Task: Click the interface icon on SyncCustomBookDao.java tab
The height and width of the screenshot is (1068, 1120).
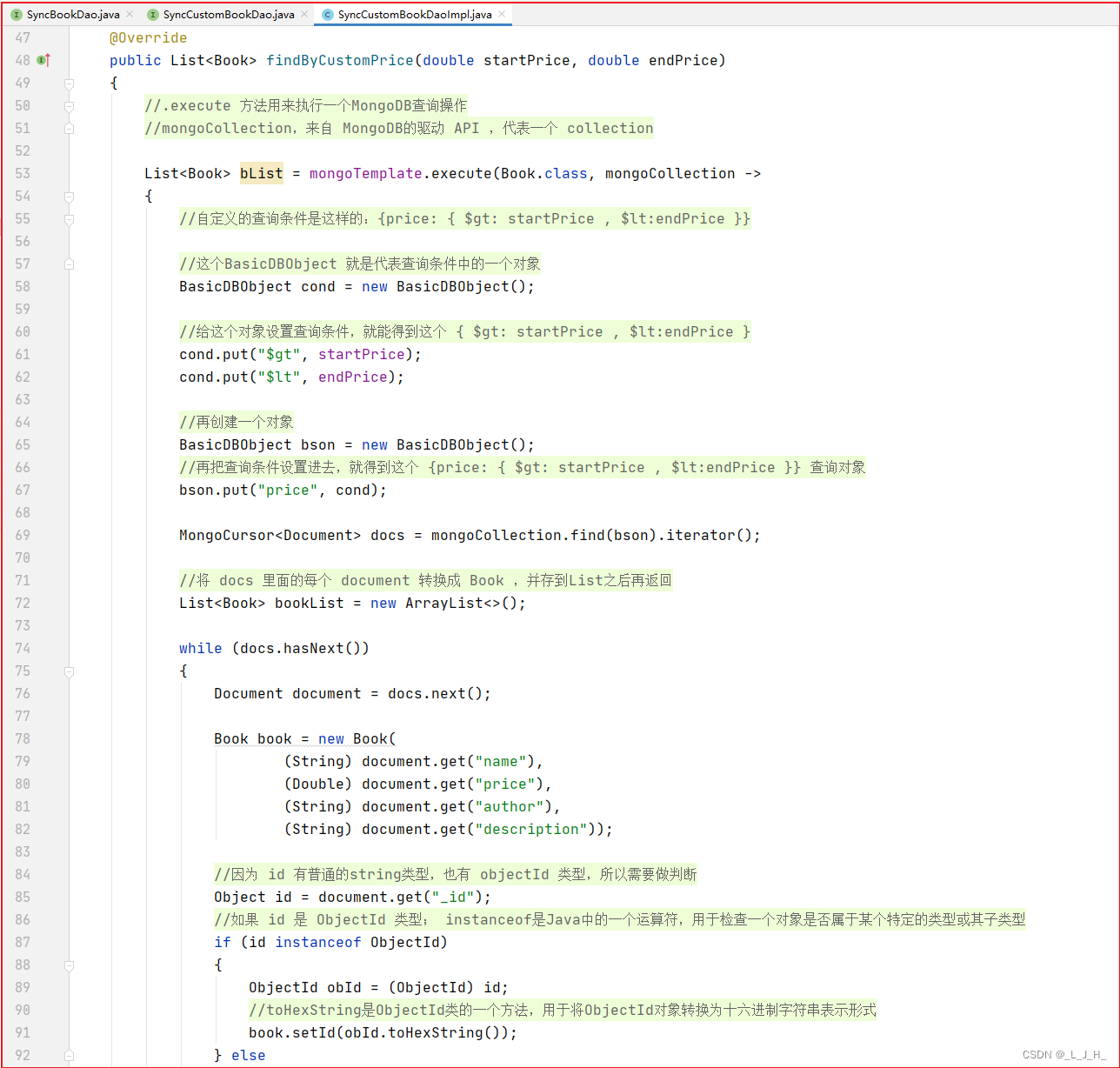Action: click(153, 15)
